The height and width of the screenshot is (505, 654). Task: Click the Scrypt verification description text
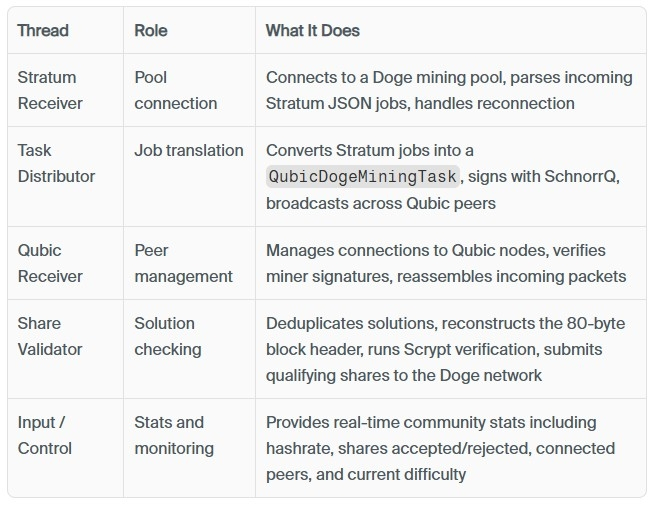430,349
